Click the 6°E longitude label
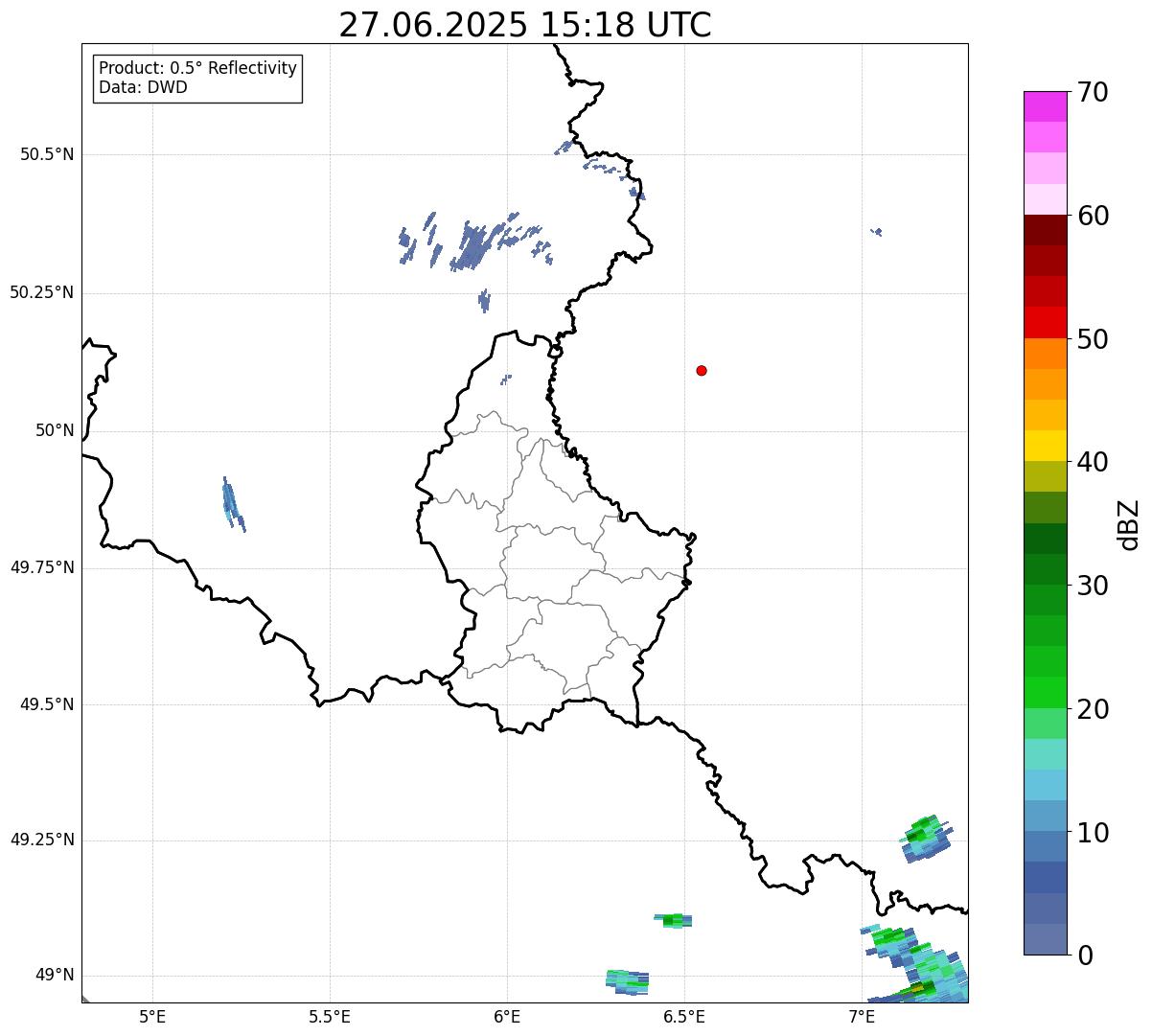This screenshot has height=1036, width=1152. (507, 1016)
